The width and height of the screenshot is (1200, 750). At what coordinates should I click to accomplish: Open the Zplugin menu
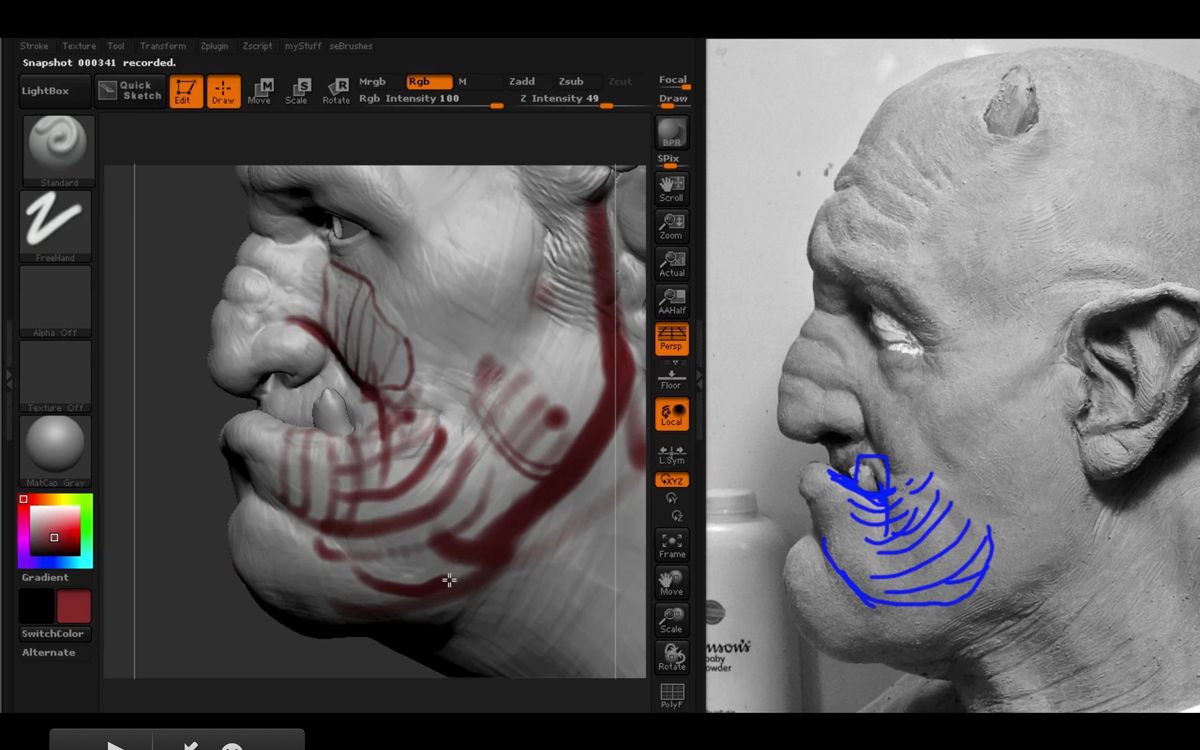[215, 46]
